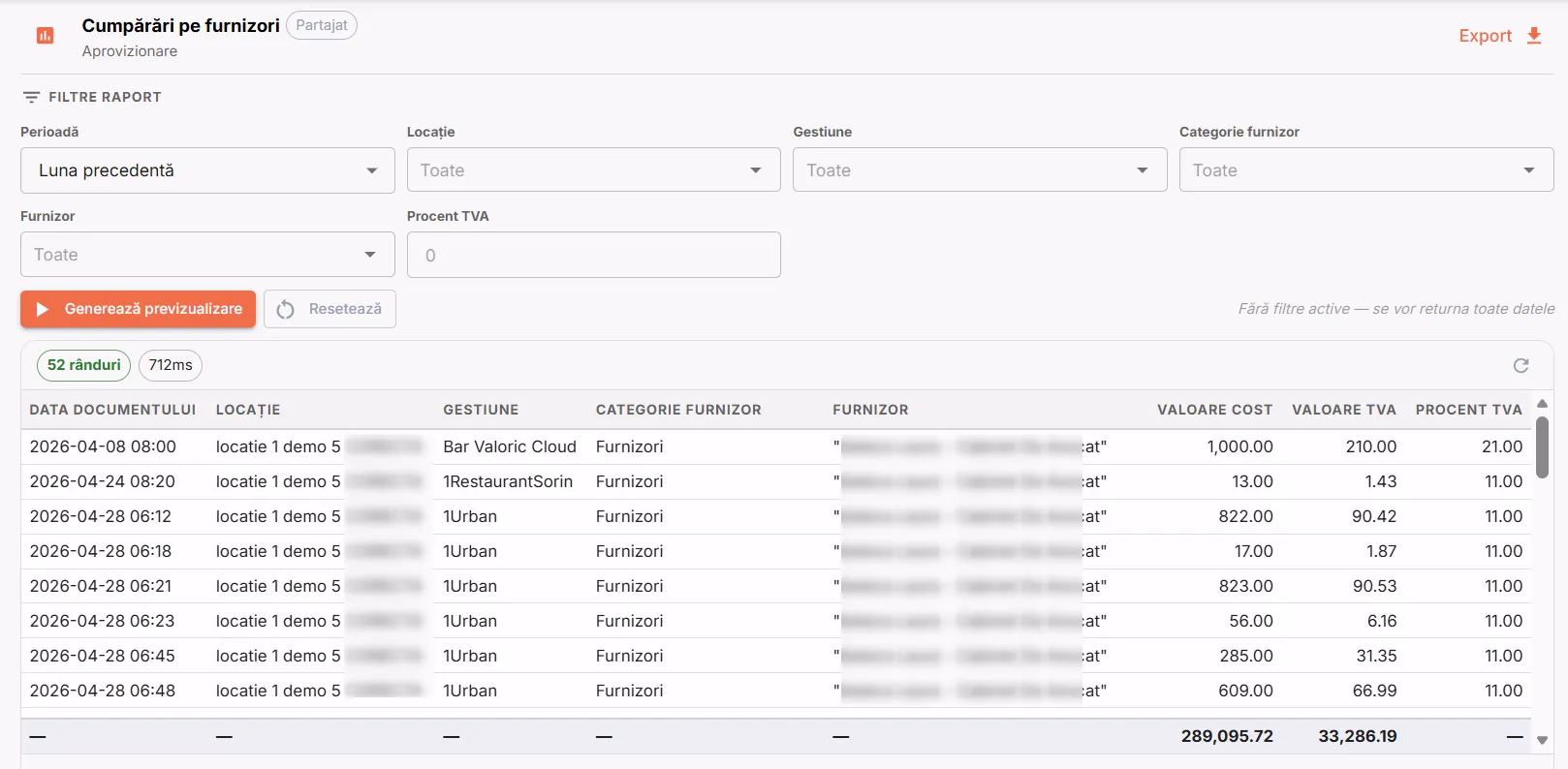Click the cost value 1,000.00
The image size is (1568, 769).
(x=1239, y=446)
